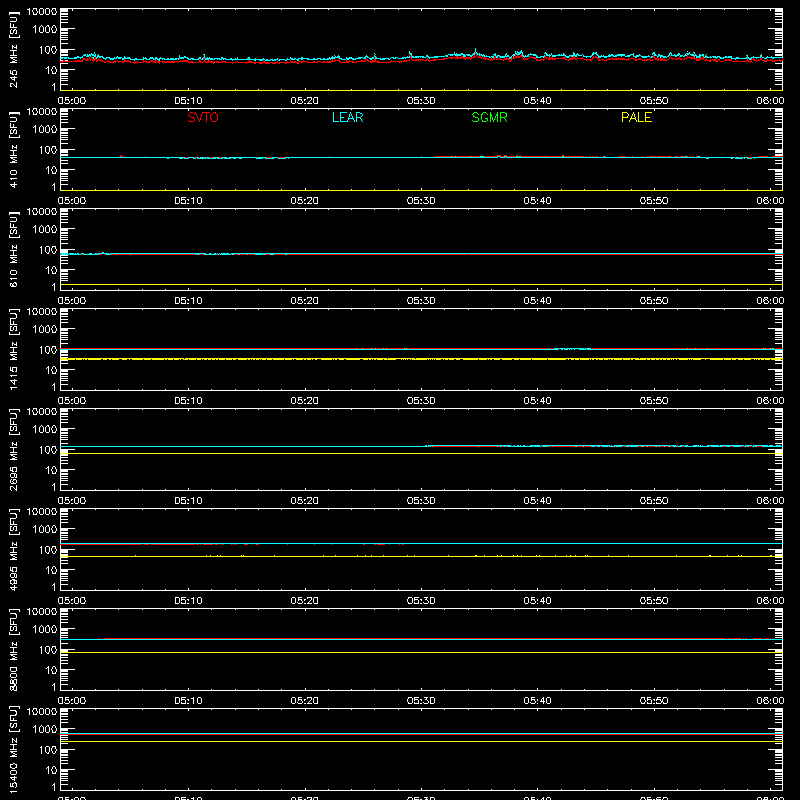Click the 10 y-tick of 1415 MHz panel

tap(51, 370)
